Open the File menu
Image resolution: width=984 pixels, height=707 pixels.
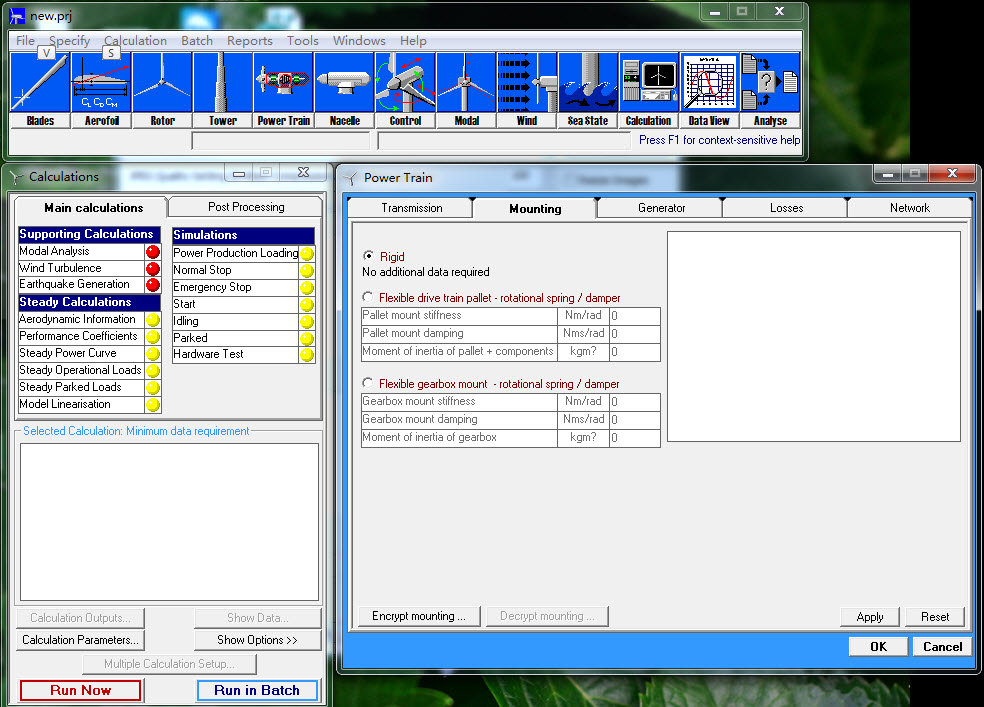[x=25, y=41]
